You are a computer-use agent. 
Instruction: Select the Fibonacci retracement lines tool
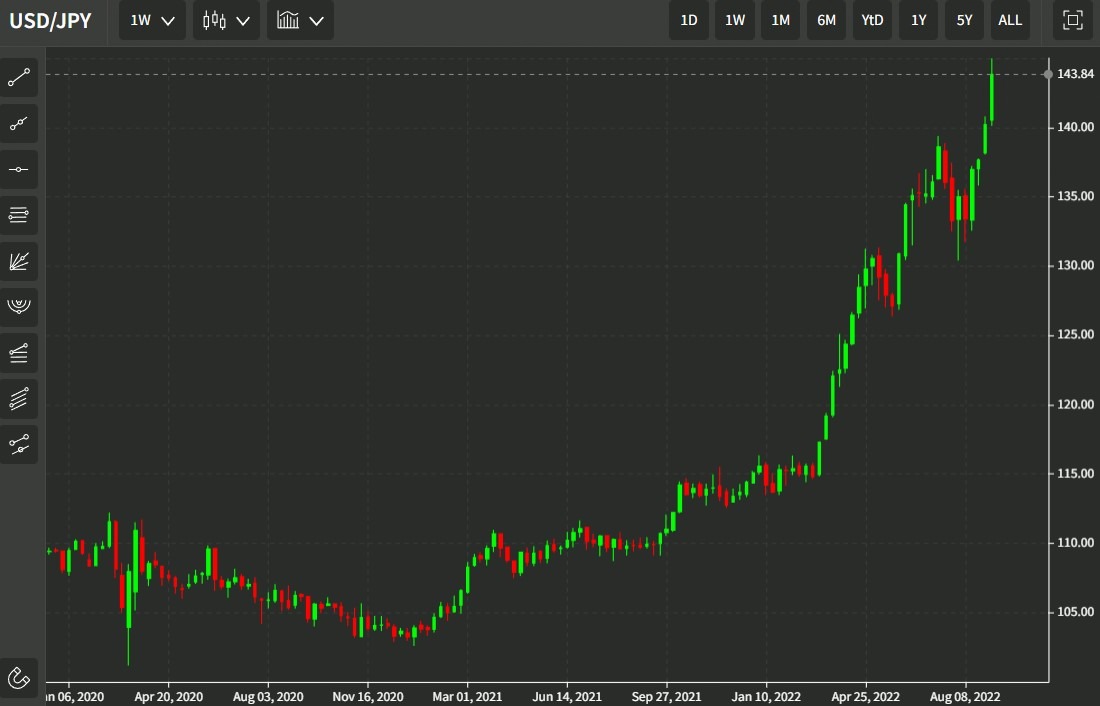[x=19, y=215]
